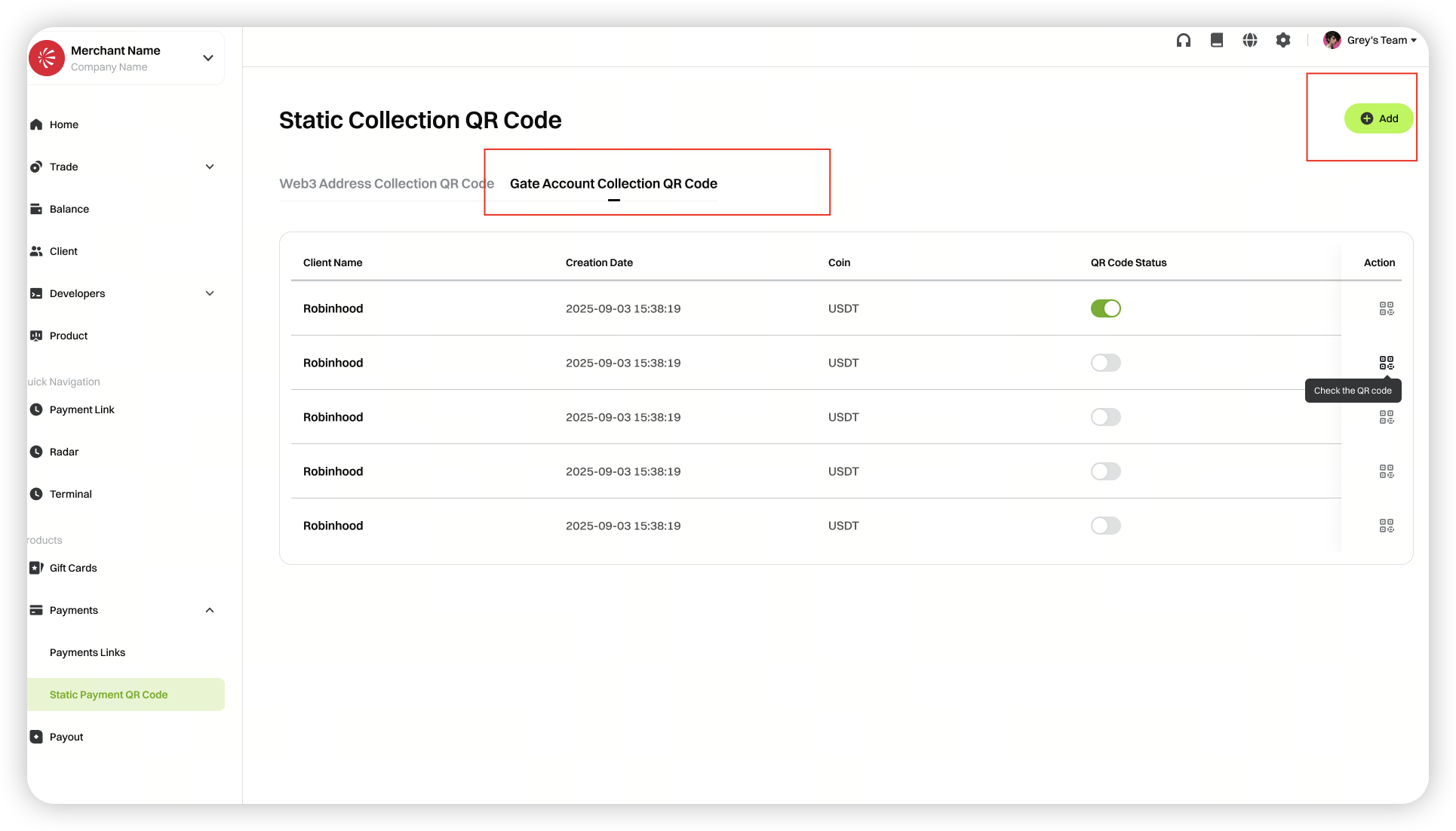
Task: Select Gate Account Collection QR Code tab
Action: (613, 183)
